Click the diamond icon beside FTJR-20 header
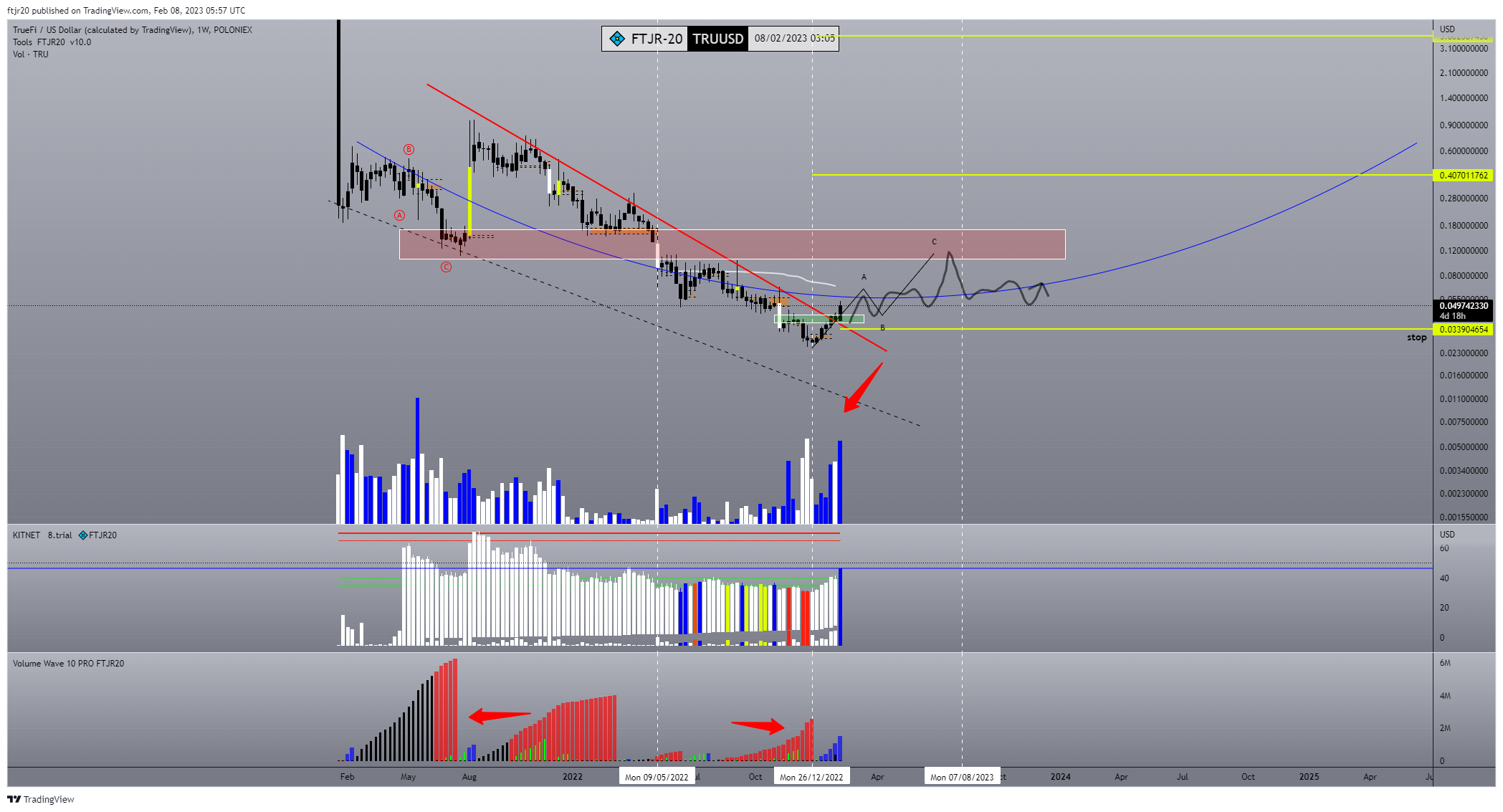The width and height of the screenshot is (1503, 812). tap(616, 39)
